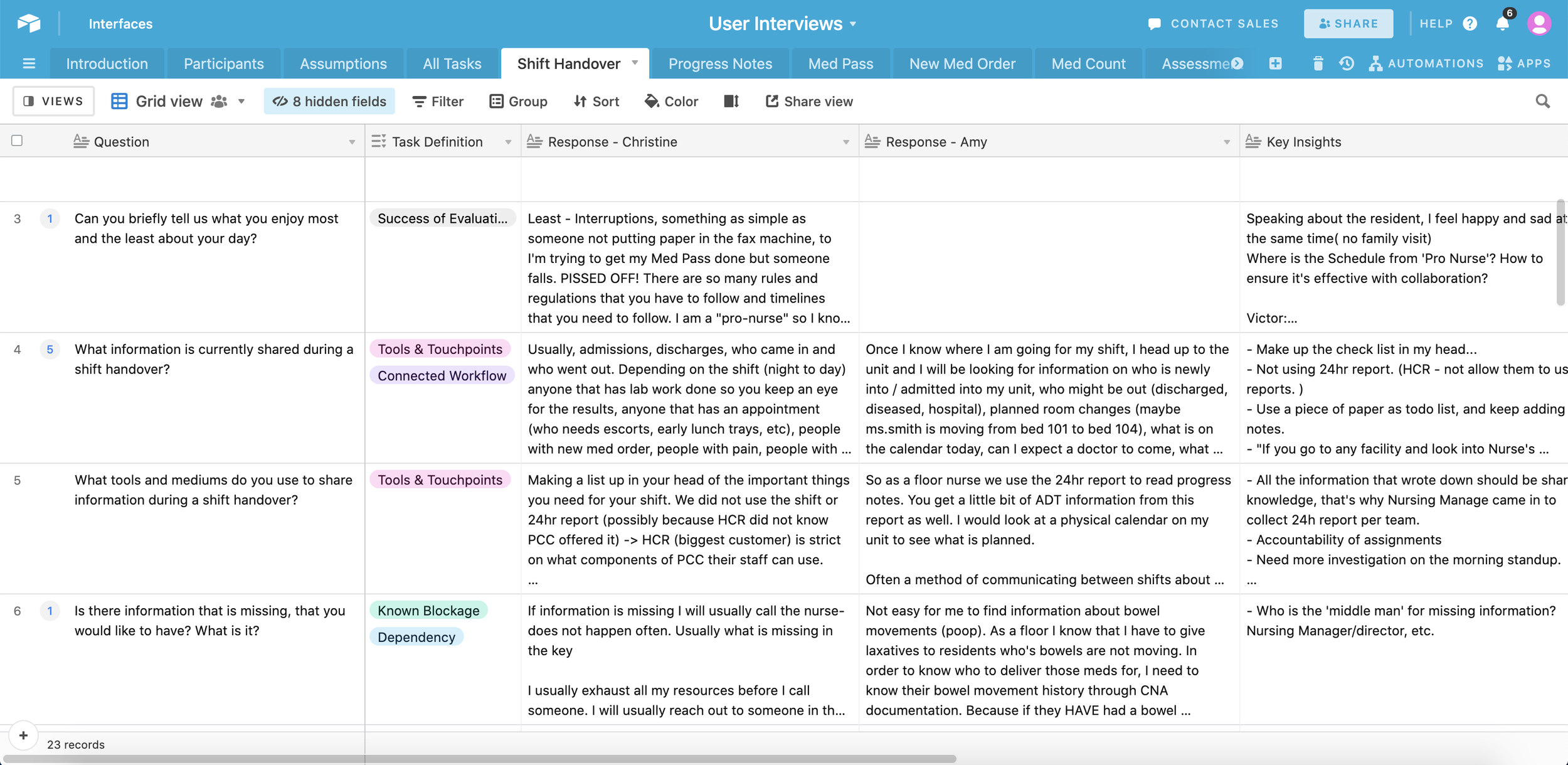Click the Airtable home logo icon

[x=29, y=23]
